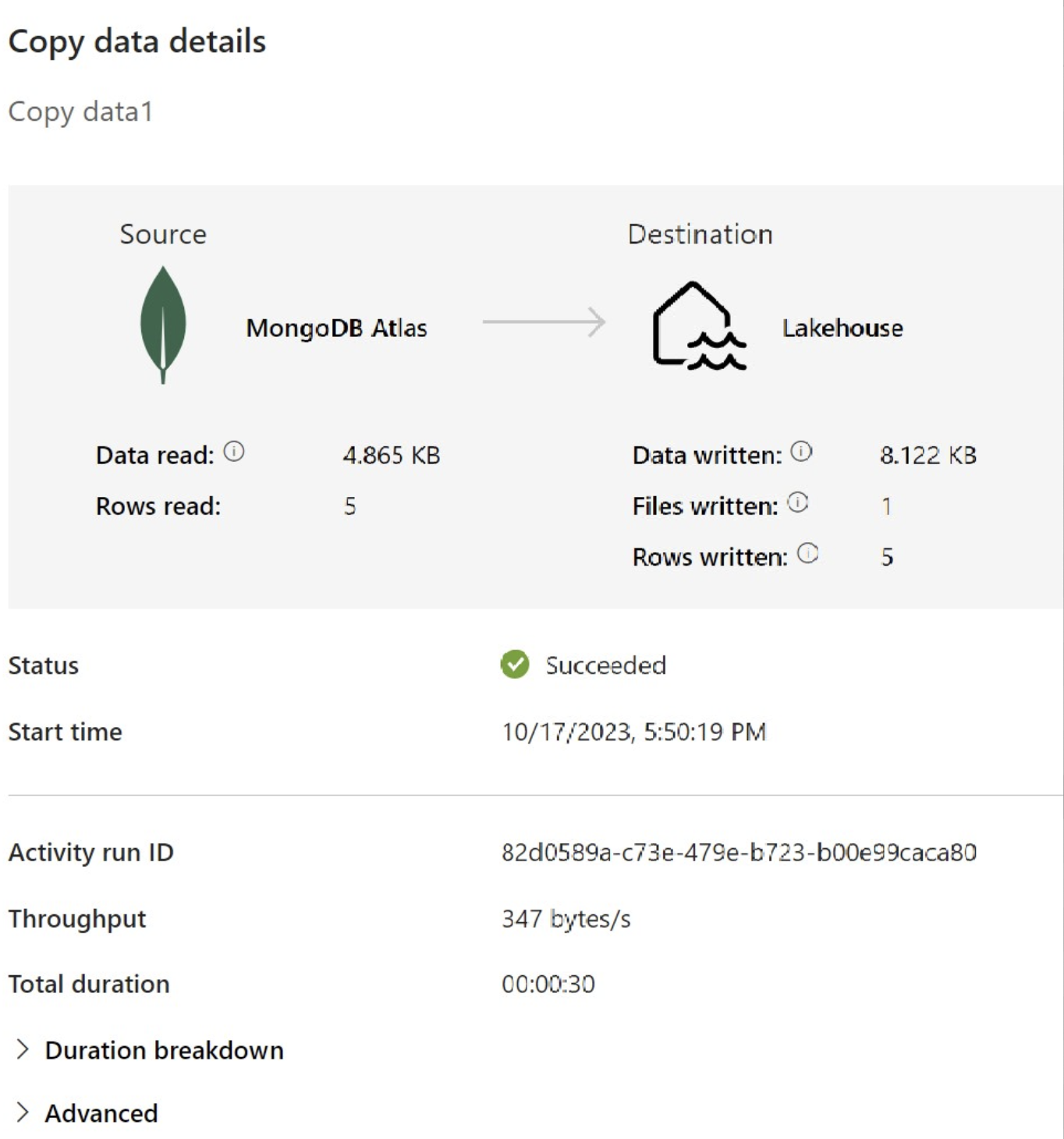
Task: Click the MongoDB Atlas source icon
Action: (x=162, y=326)
